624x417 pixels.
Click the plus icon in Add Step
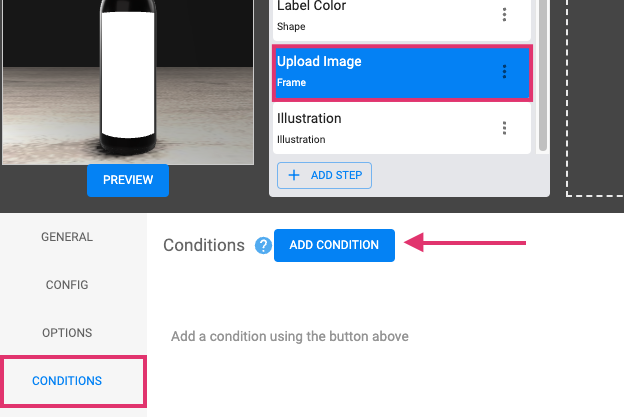294,175
